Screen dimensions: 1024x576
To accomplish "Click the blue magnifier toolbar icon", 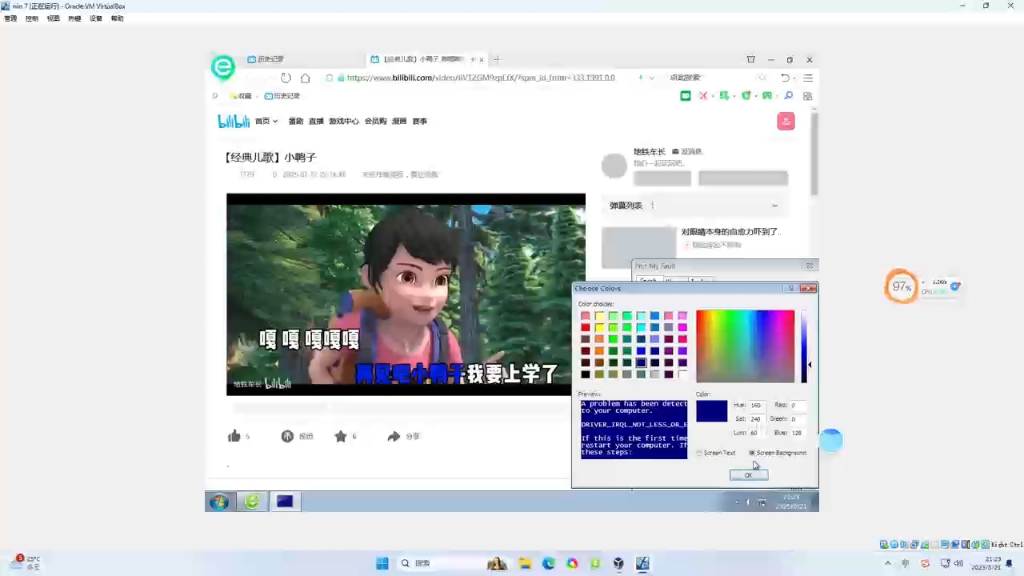I will [x=788, y=96].
